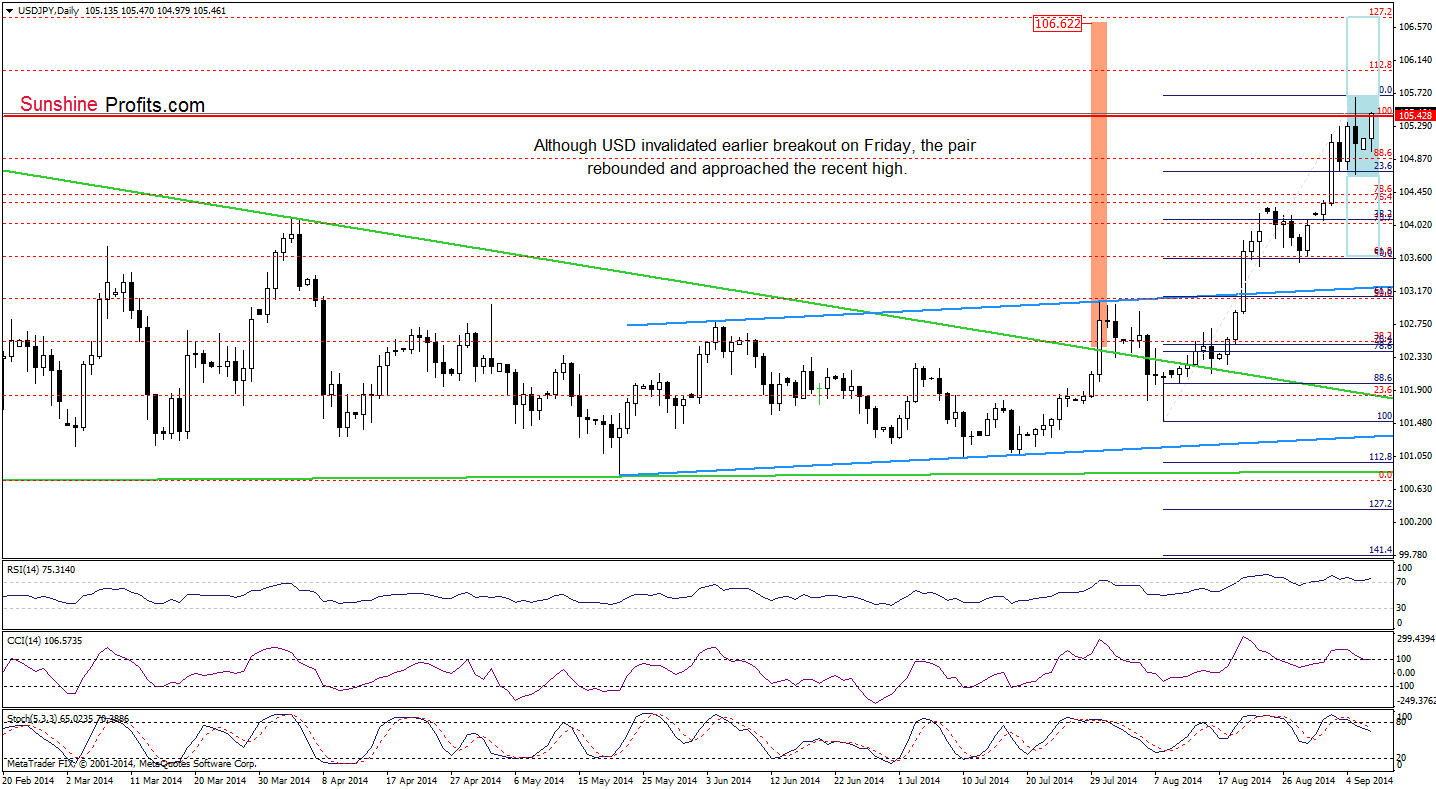Select the 299.4394 value on the CCI axis
The width and height of the screenshot is (1436, 789).
pos(1415,638)
